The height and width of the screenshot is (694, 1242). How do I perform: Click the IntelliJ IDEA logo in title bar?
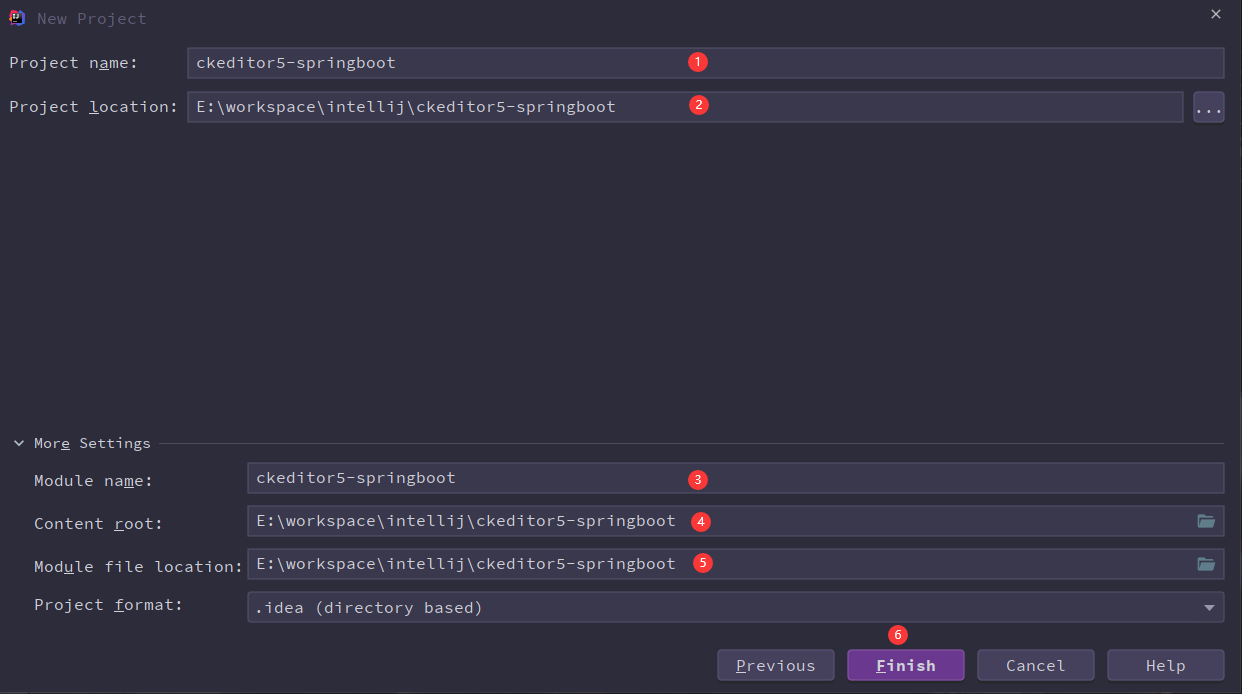(x=17, y=18)
